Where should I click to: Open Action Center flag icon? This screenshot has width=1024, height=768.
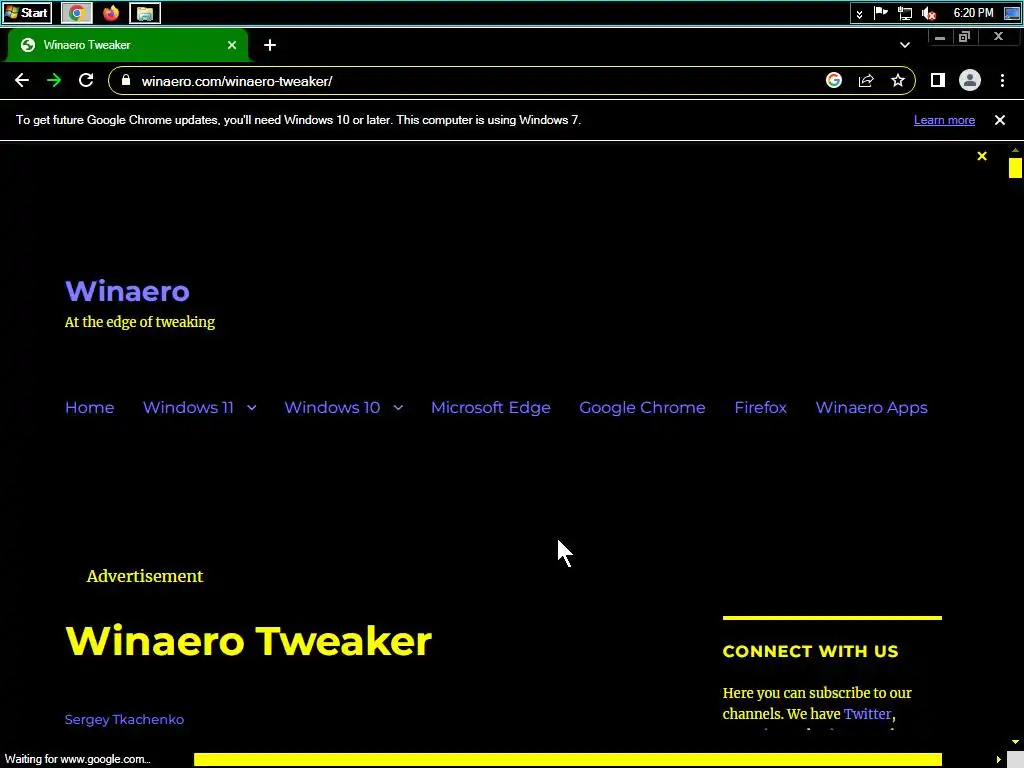pyautogui.click(x=880, y=13)
